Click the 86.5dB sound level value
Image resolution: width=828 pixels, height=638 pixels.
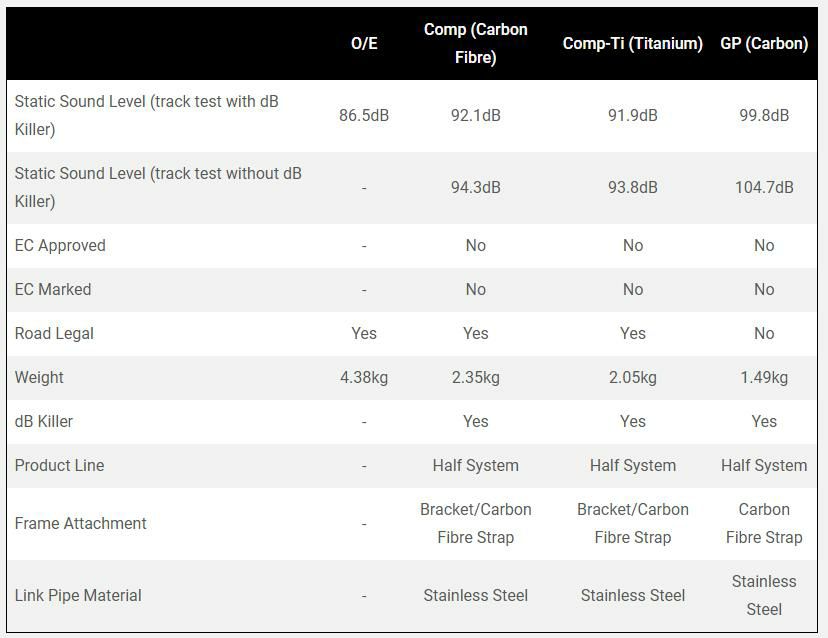coord(364,116)
